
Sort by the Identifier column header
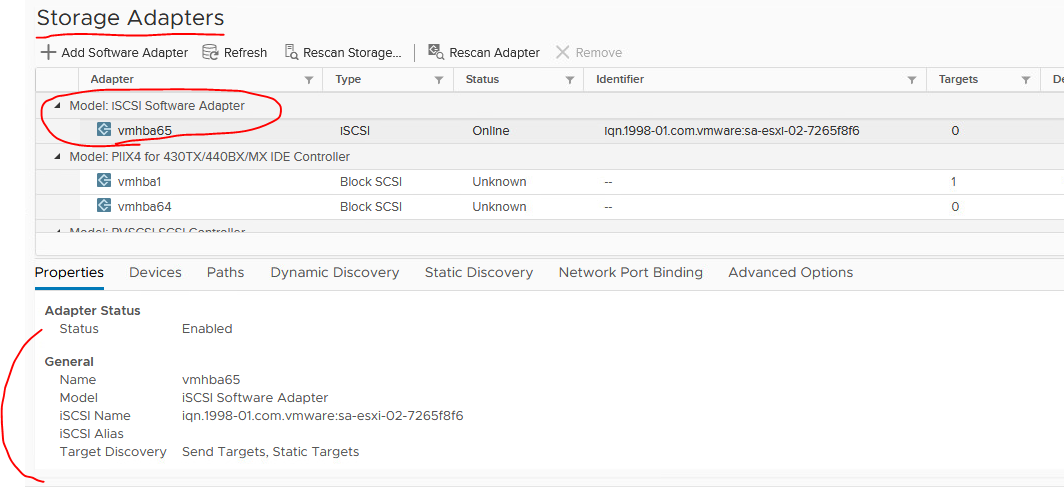[x=620, y=79]
